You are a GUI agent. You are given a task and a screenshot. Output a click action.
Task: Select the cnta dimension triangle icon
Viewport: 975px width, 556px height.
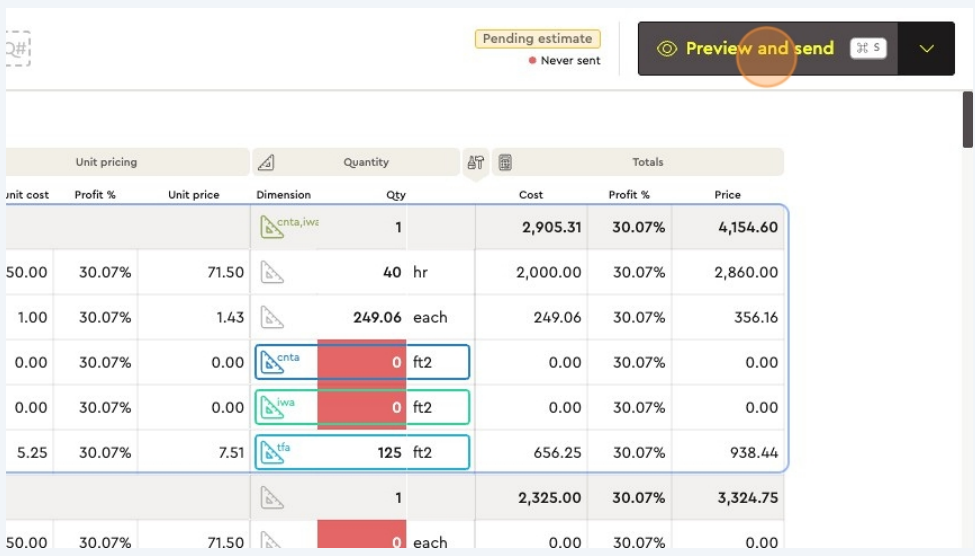(271, 362)
